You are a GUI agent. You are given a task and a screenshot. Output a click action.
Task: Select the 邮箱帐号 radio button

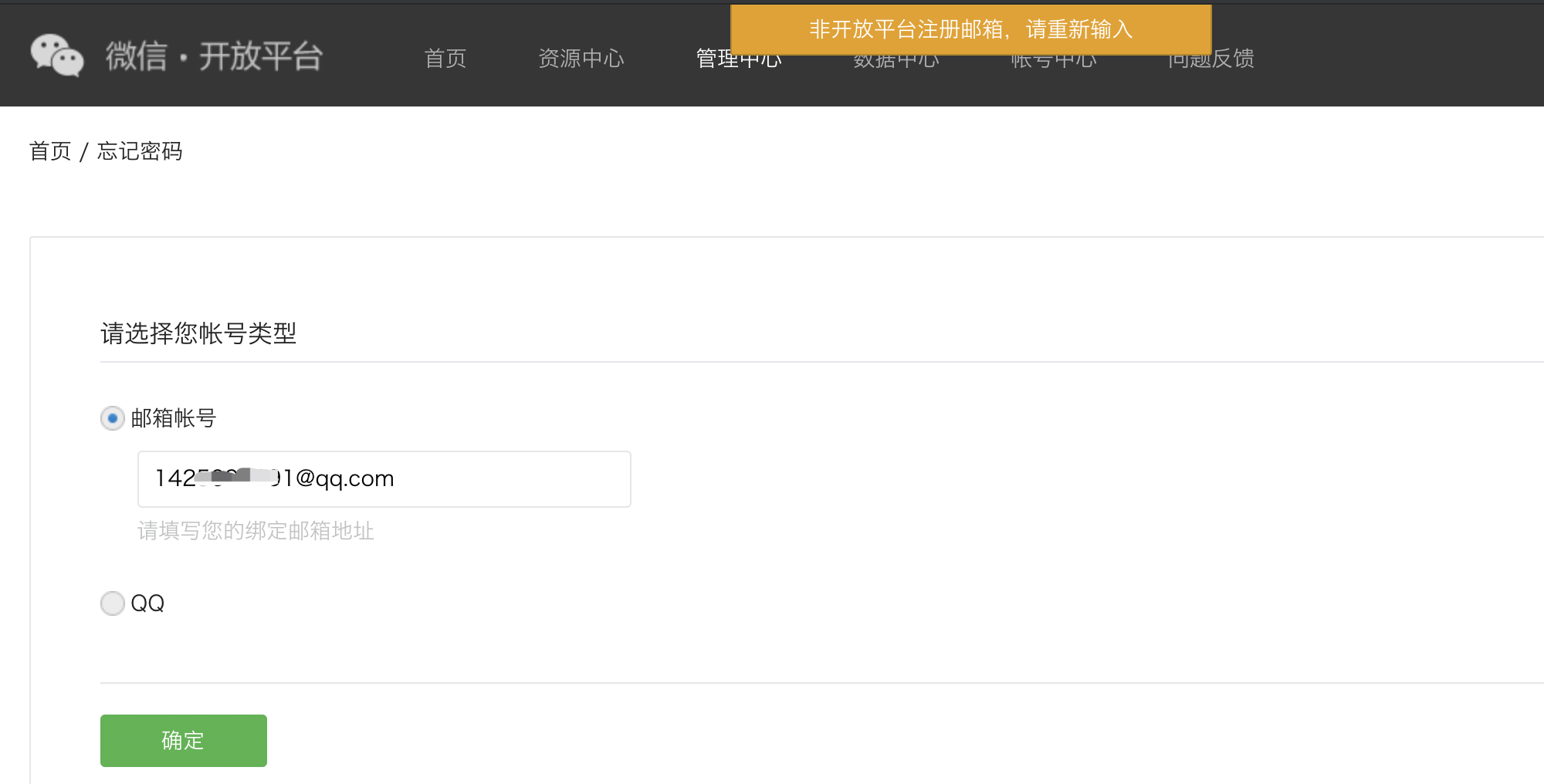[x=113, y=418]
